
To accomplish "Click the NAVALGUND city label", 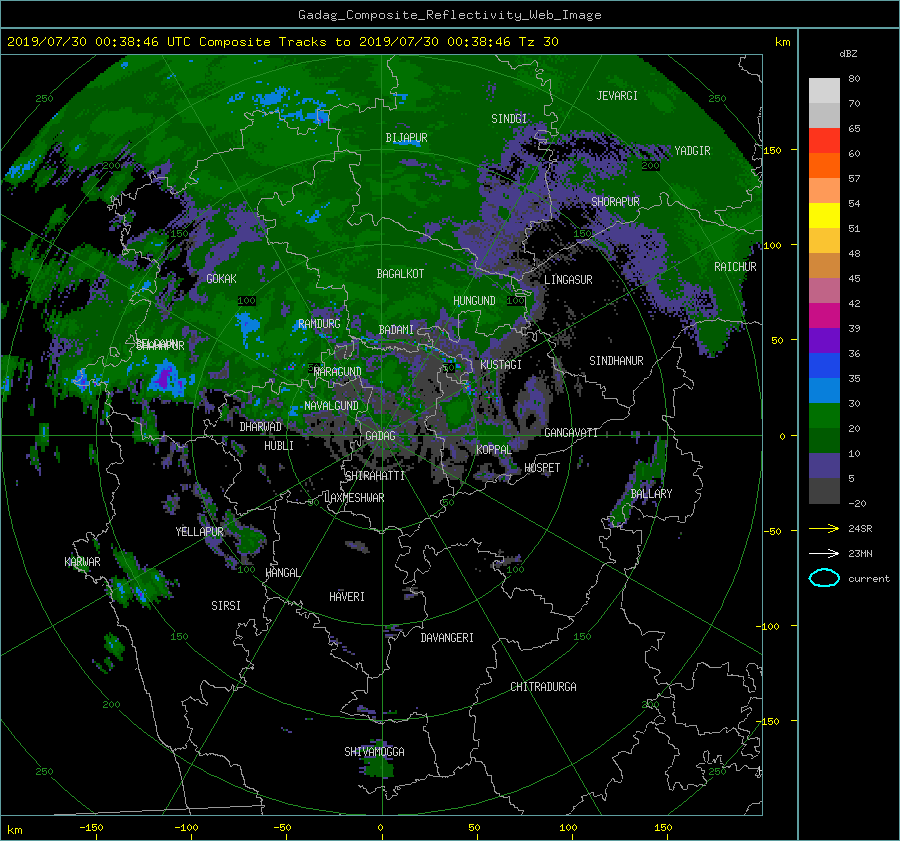I will pos(331,406).
